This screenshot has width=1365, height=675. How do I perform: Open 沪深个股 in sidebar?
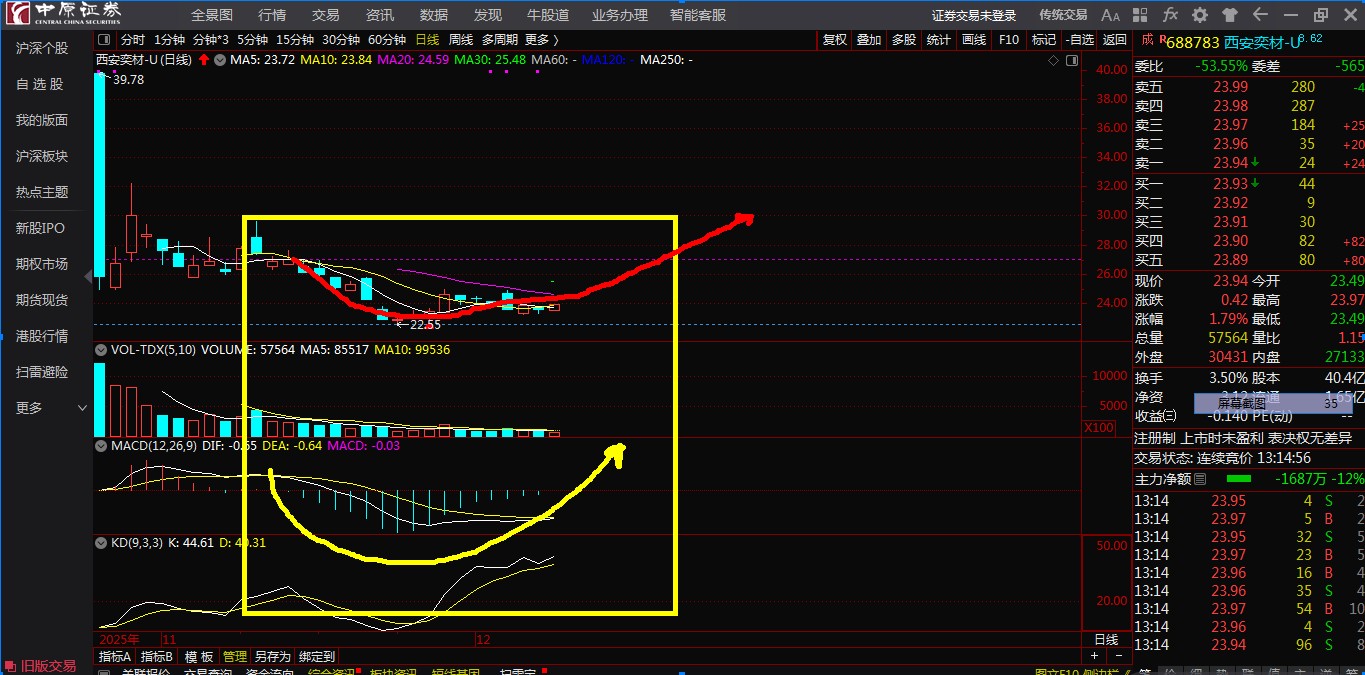tap(42, 48)
